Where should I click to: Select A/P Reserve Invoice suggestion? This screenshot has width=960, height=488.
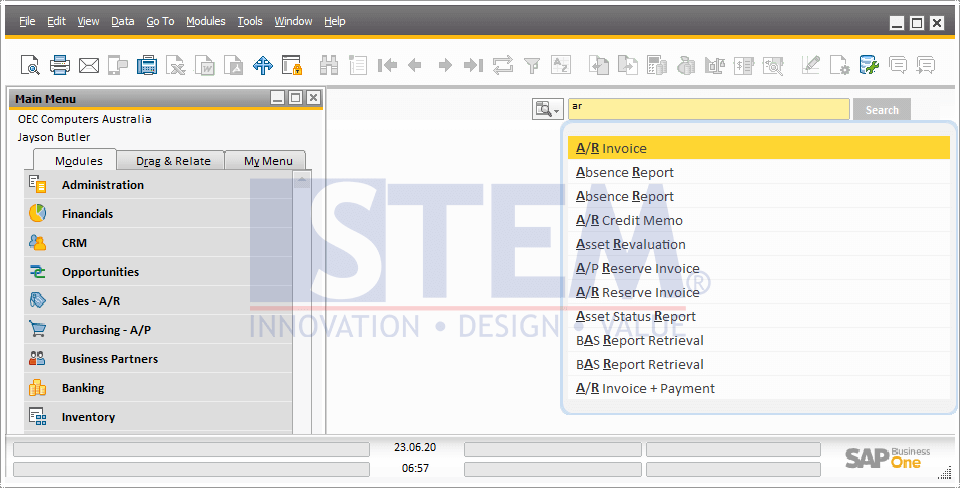coord(759,268)
